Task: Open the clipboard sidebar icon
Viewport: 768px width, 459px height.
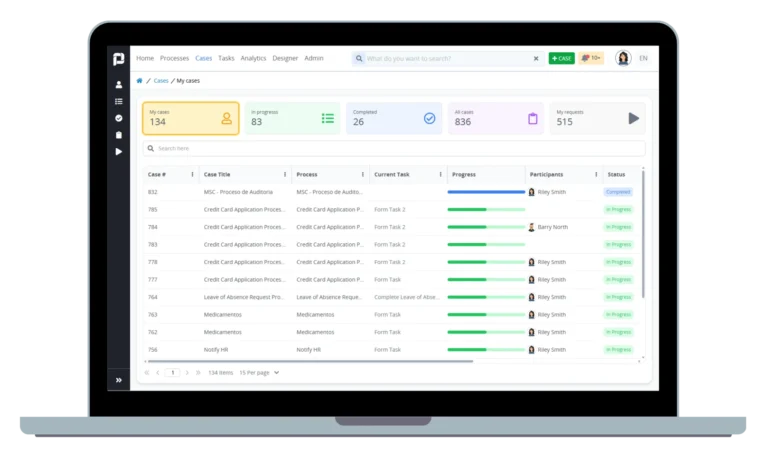Action: point(119,135)
